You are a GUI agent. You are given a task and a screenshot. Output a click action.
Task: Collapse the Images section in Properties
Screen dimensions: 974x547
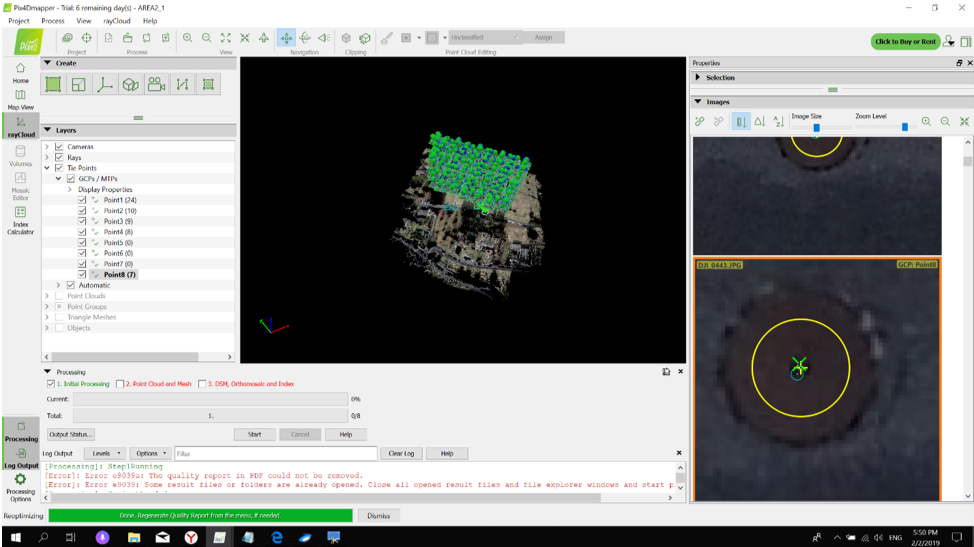tap(698, 102)
